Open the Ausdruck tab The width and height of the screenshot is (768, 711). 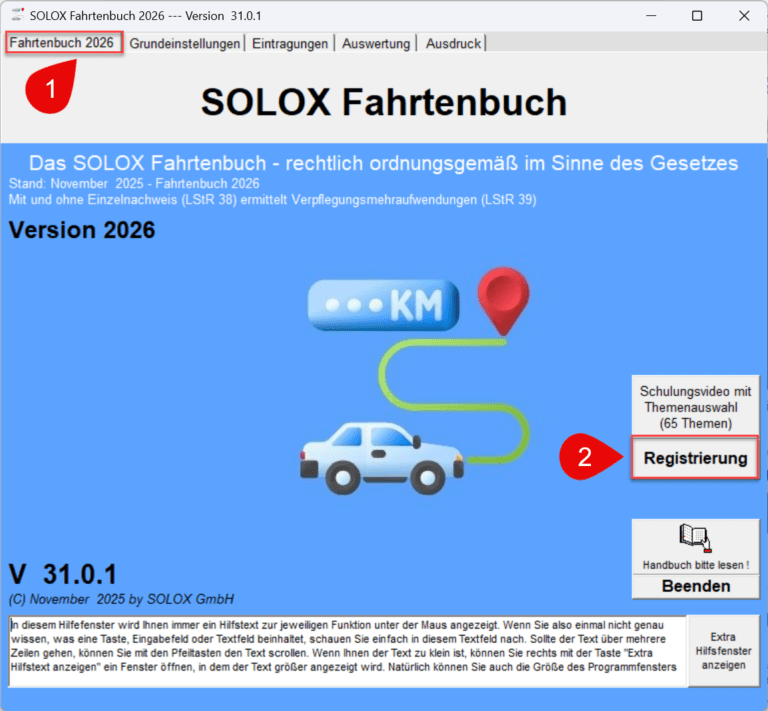[x=453, y=44]
